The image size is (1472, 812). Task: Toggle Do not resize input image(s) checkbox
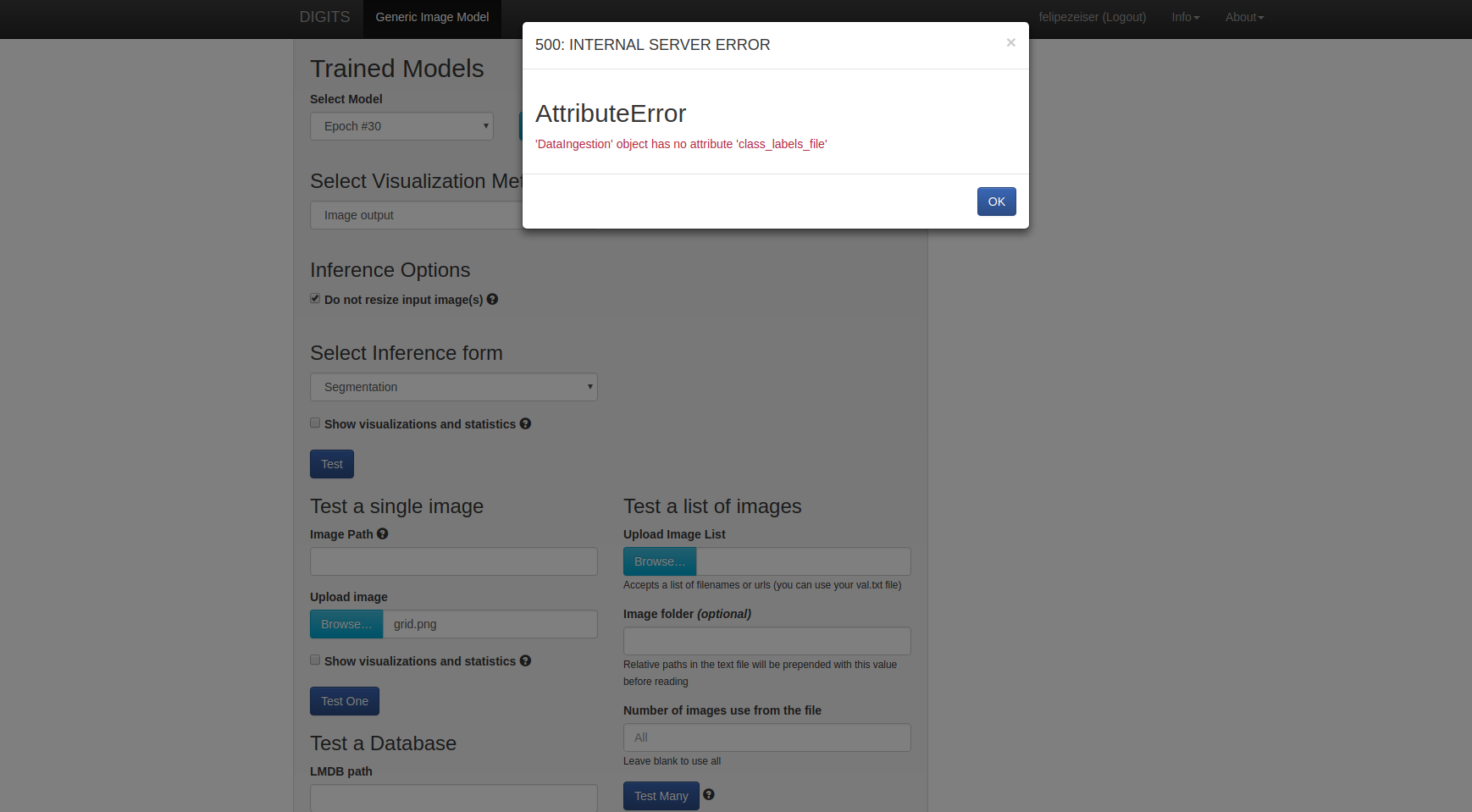click(315, 298)
